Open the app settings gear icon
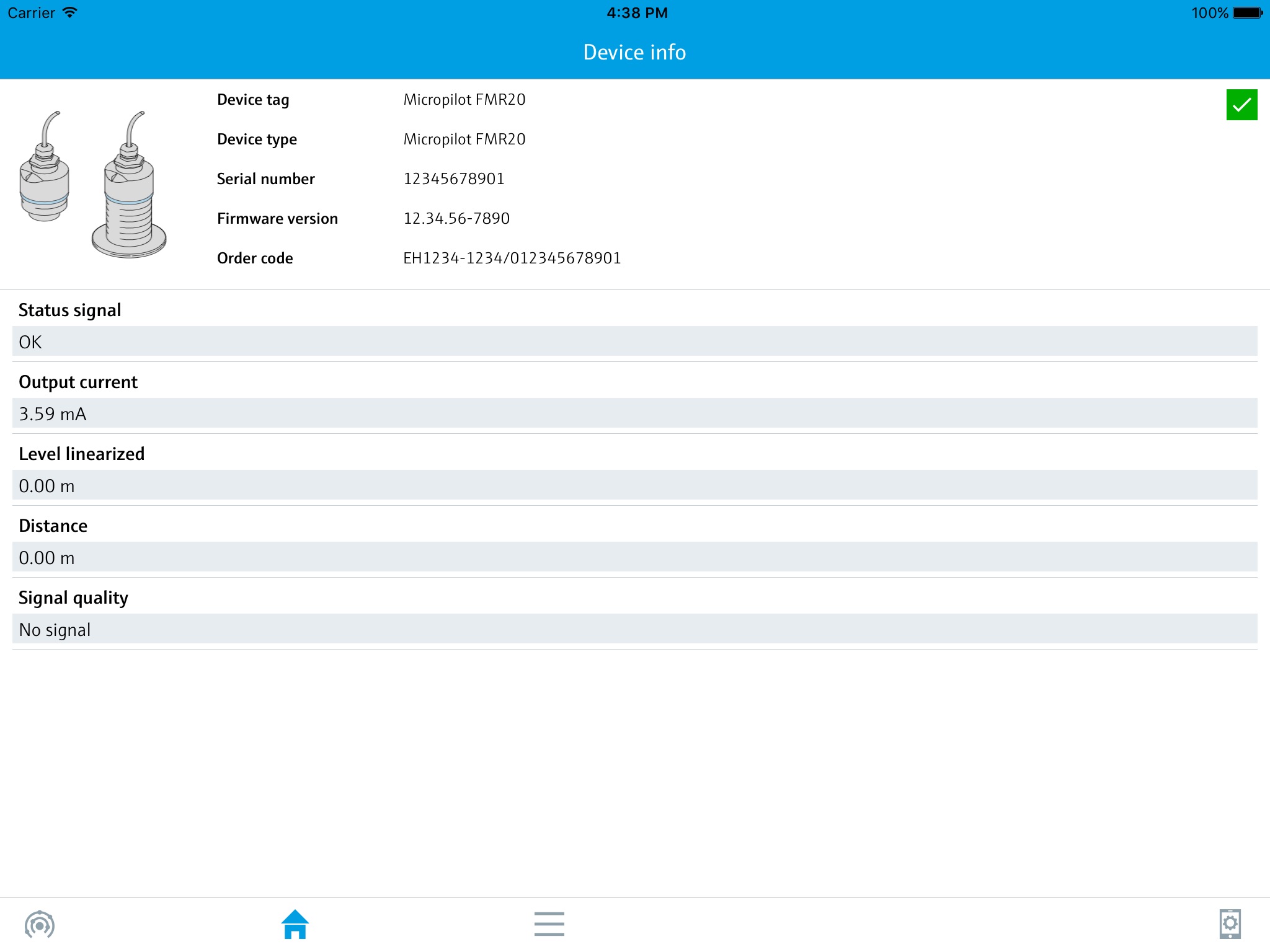 [1230, 924]
